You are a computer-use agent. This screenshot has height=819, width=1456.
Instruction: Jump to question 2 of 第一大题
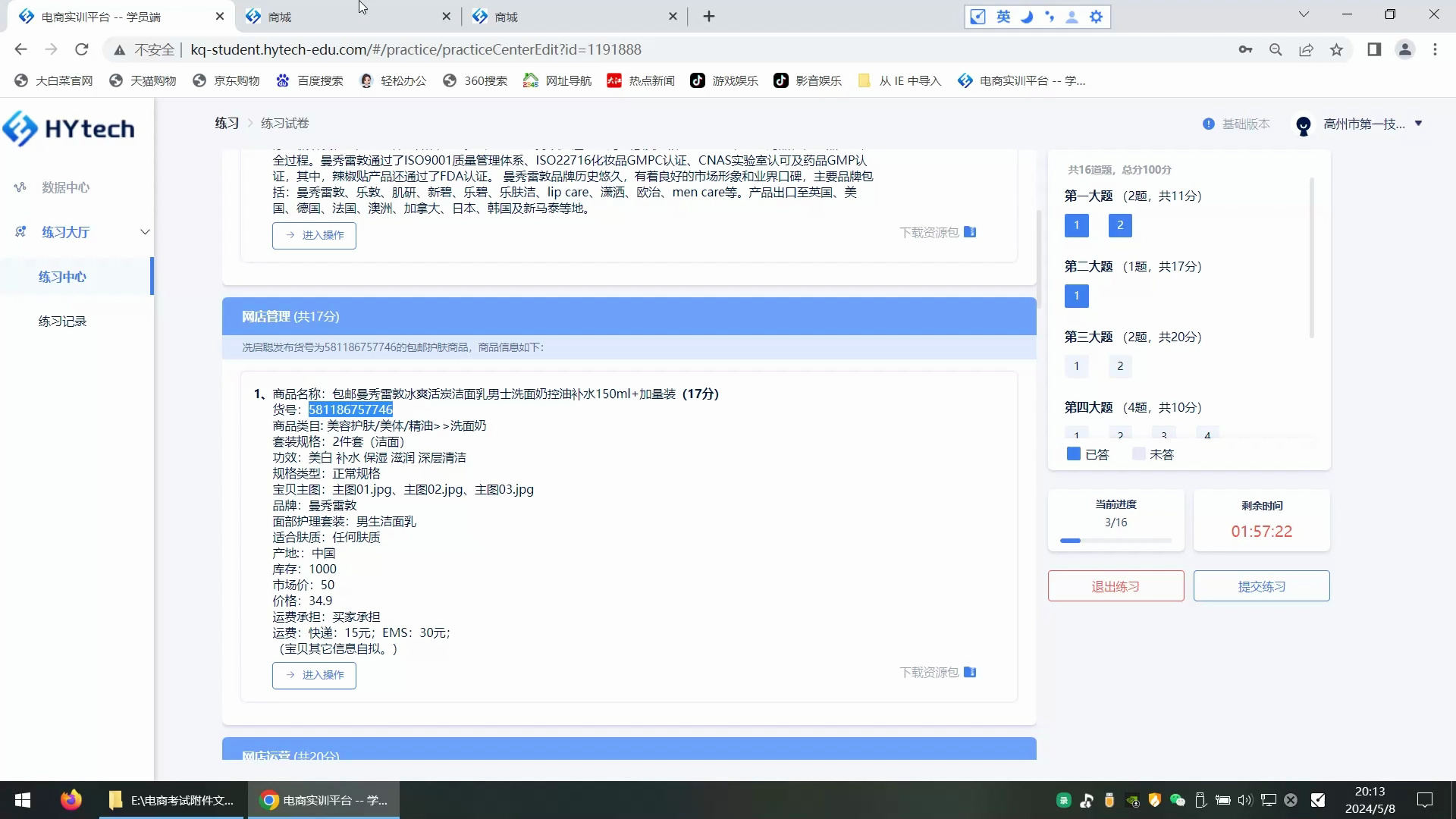(x=1120, y=225)
